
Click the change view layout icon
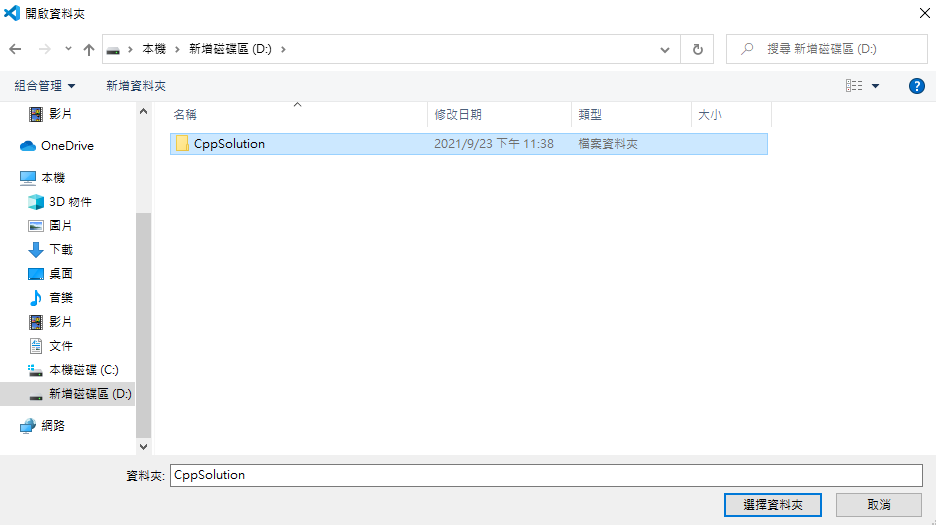pyautogui.click(x=854, y=86)
